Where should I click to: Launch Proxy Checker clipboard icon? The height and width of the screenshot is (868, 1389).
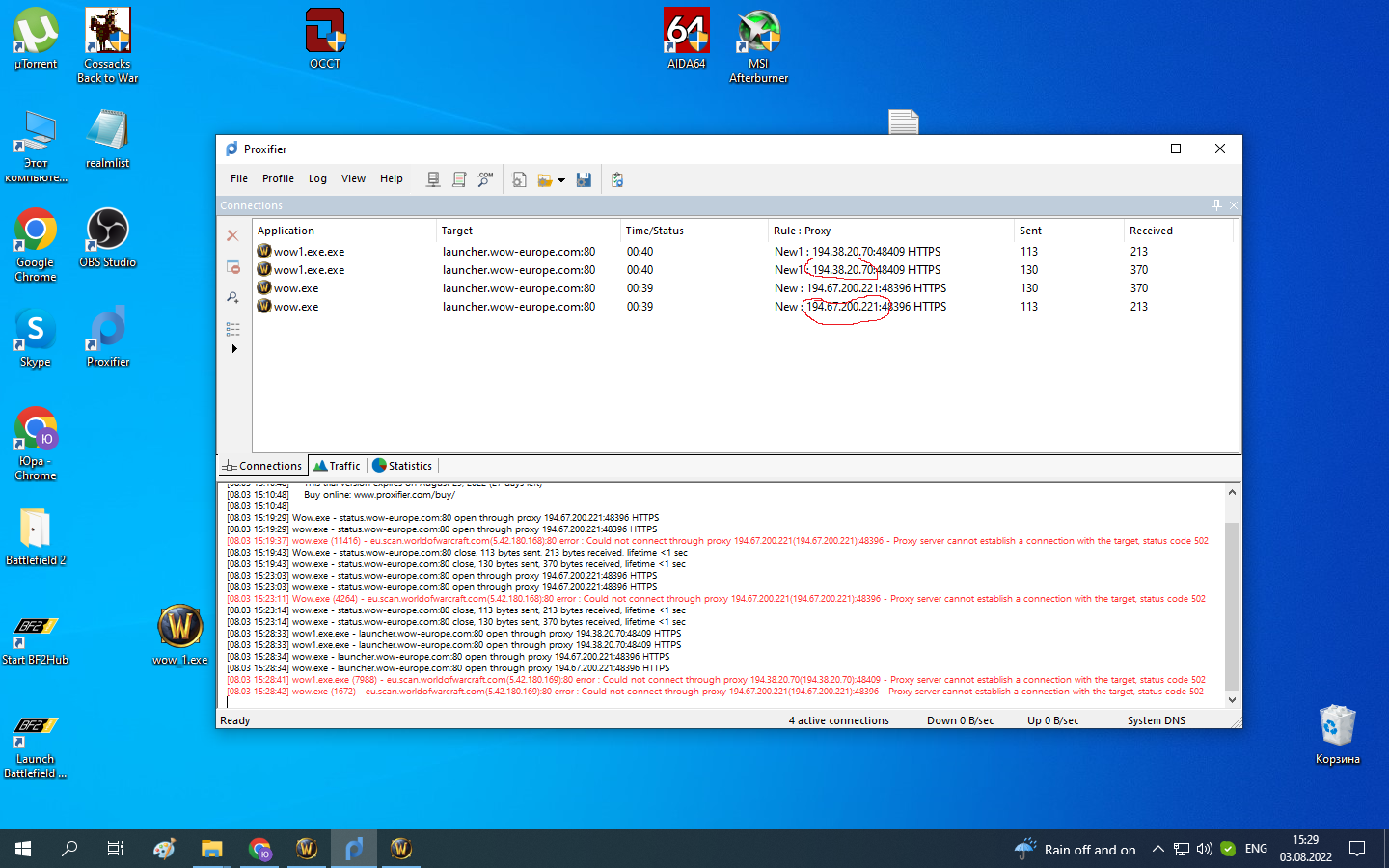[x=617, y=179]
